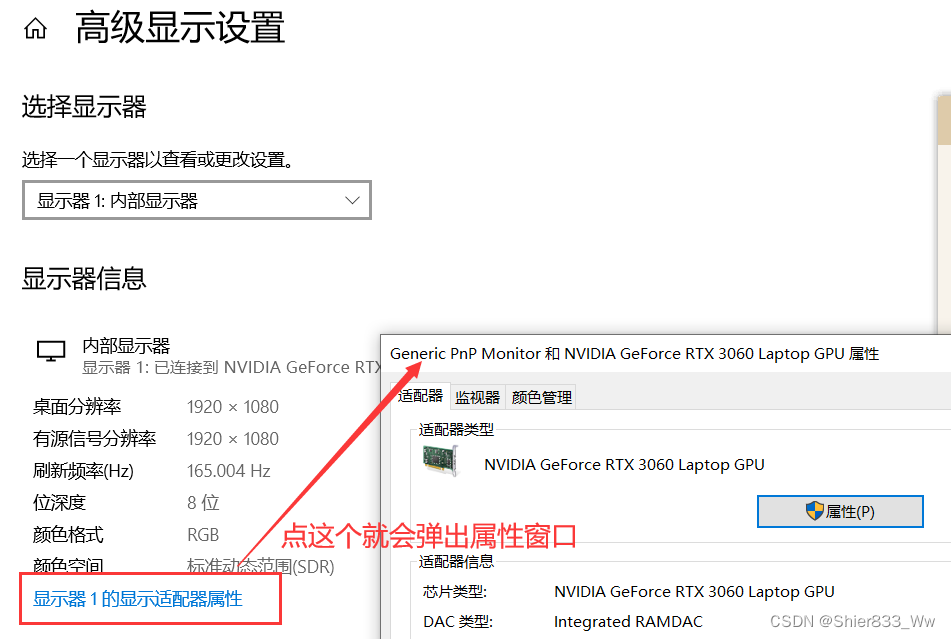Viewport: 951px width, 639px height.
Task: Click the 位深度 label
Action: pyautogui.click(x=59, y=503)
